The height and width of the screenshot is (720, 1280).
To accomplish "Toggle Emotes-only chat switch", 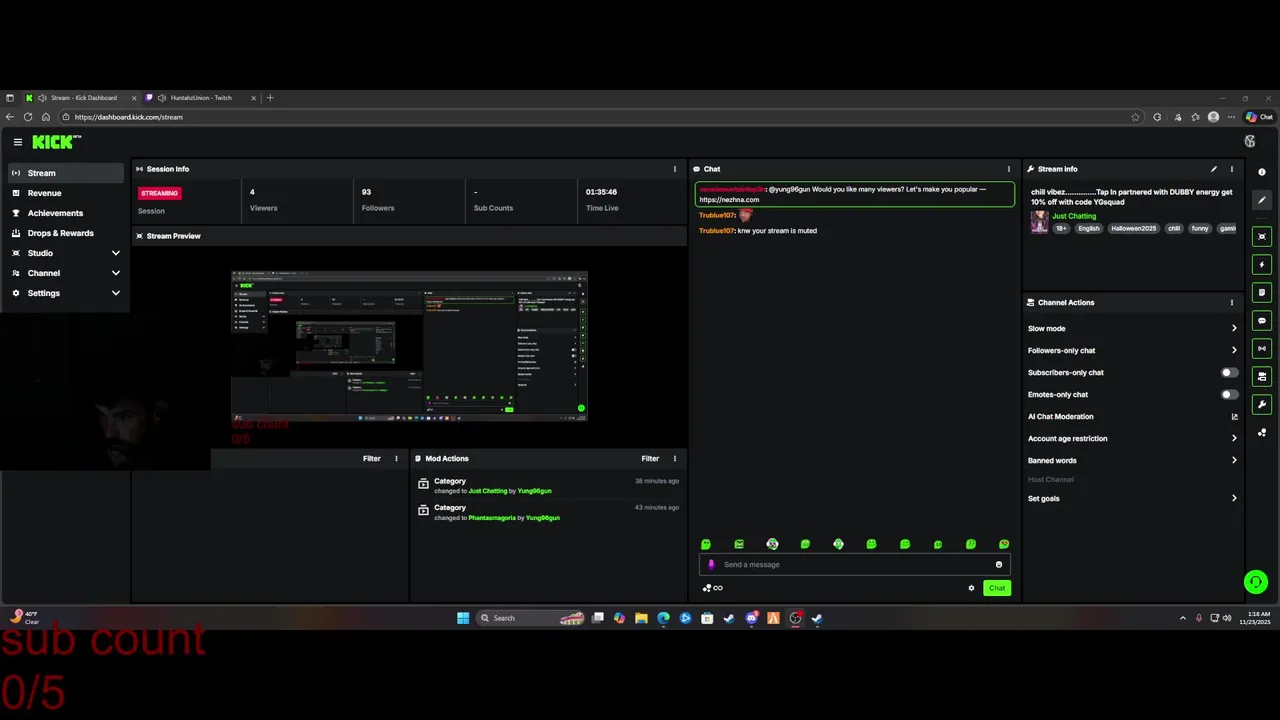I will coord(1230,395).
